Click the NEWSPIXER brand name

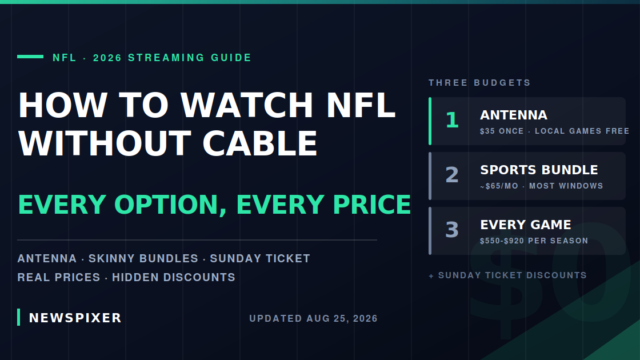coord(75,318)
